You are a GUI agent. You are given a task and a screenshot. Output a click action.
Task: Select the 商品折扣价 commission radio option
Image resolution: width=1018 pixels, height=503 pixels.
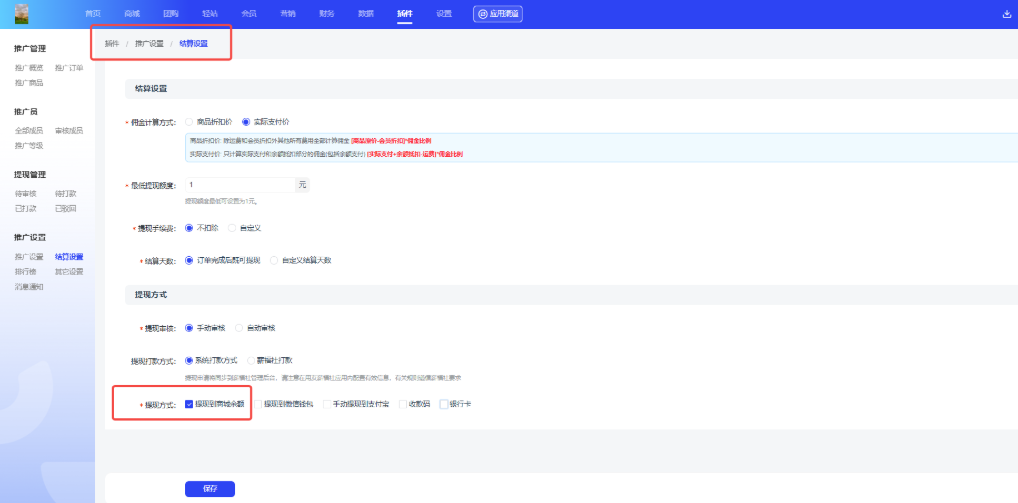point(190,121)
